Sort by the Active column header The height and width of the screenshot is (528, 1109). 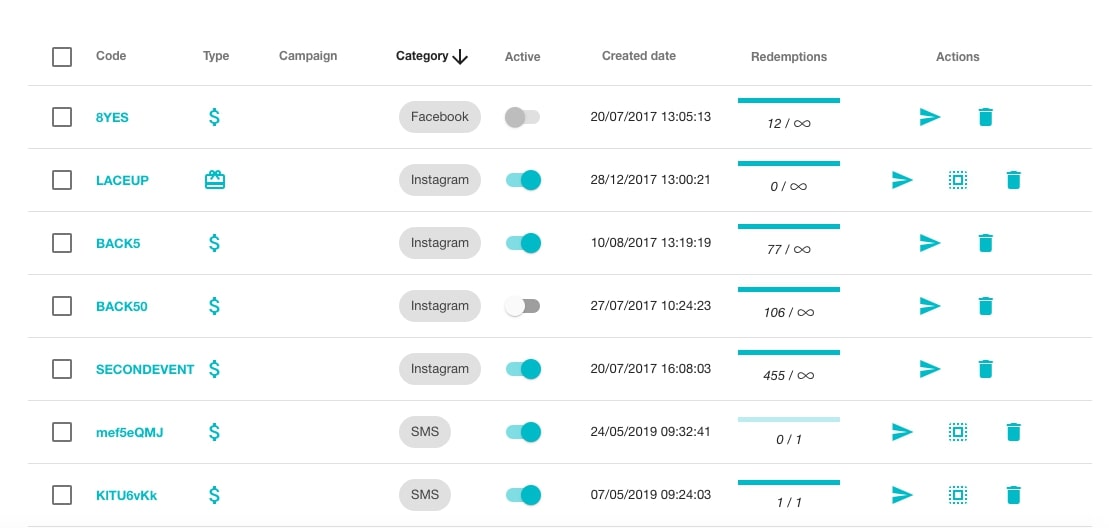click(523, 57)
